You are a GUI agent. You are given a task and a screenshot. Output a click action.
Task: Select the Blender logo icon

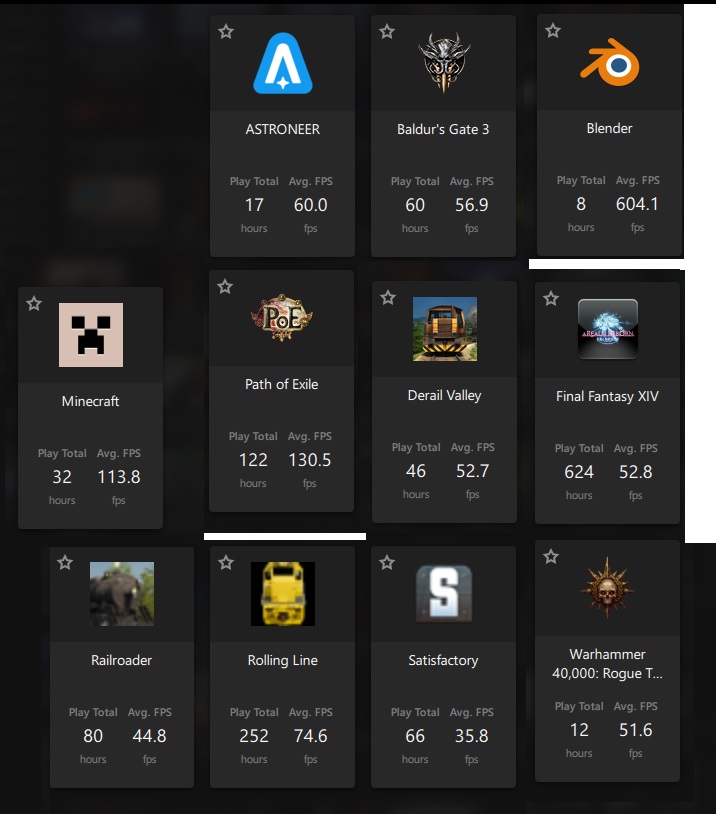(610, 62)
